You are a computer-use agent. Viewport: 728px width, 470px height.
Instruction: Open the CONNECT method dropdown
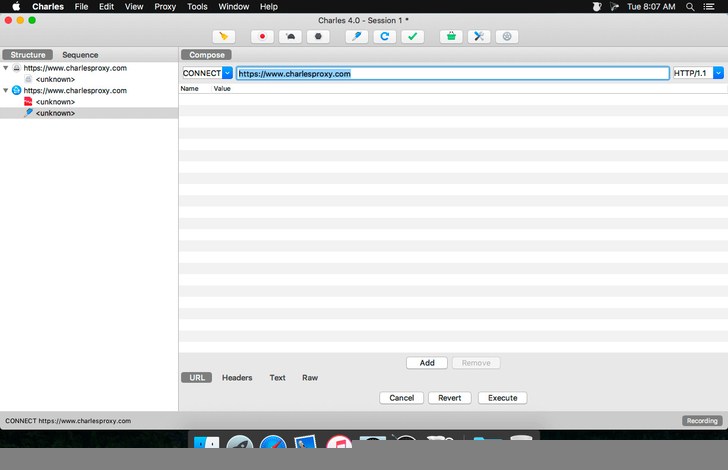point(227,73)
